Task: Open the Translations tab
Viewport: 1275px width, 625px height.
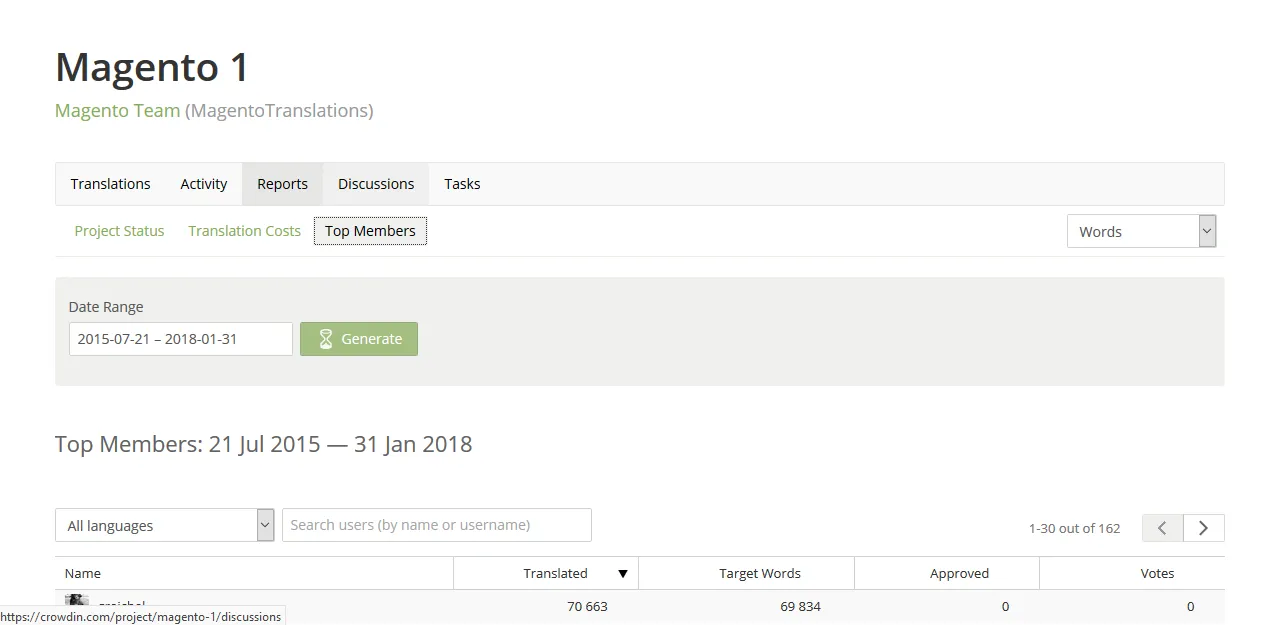Action: click(x=110, y=184)
